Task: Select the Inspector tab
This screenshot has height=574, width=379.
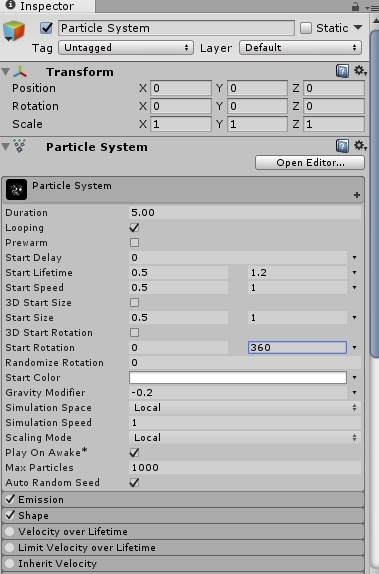Action: [48, 6]
